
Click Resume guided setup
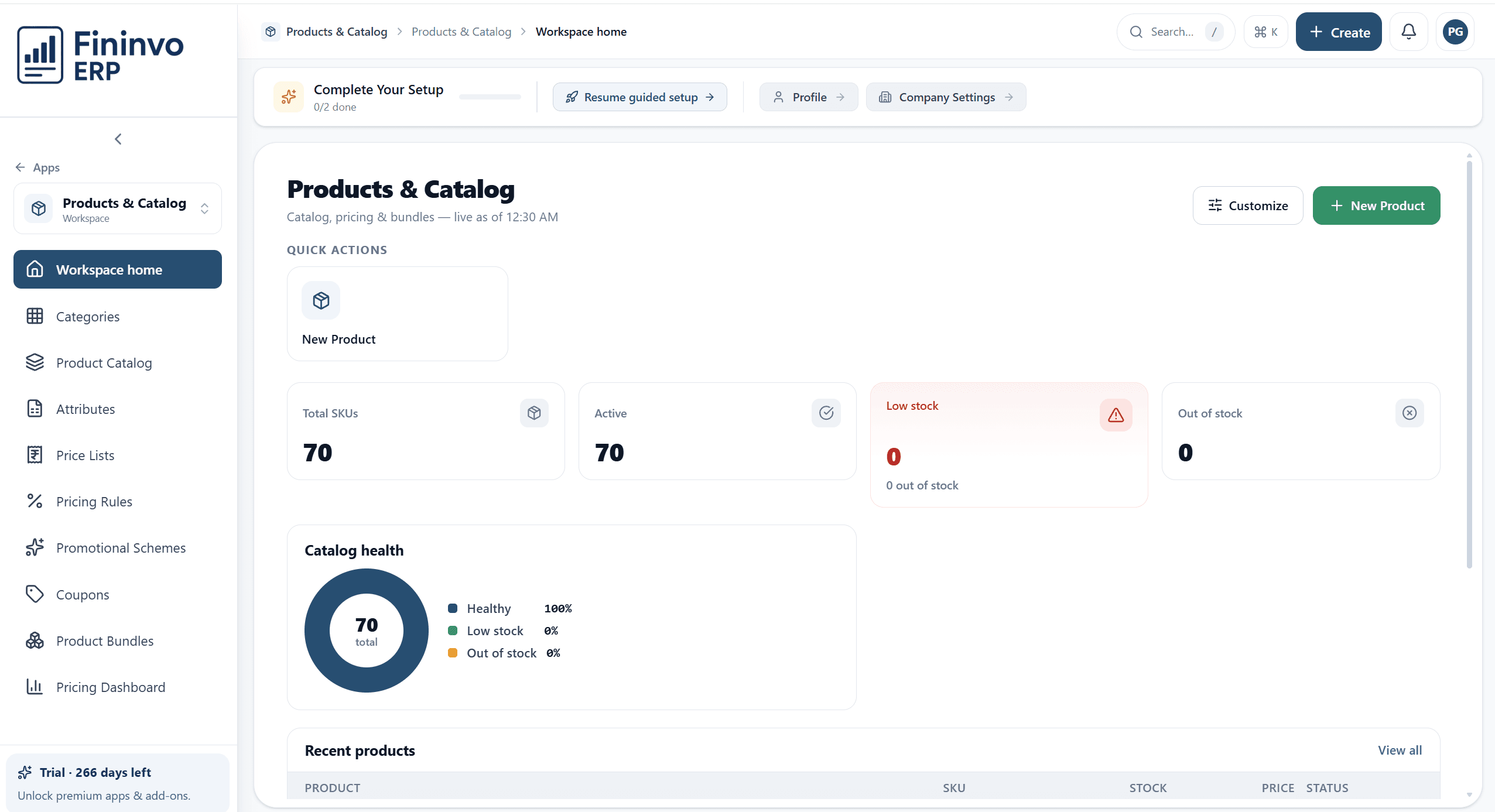pyautogui.click(x=640, y=97)
